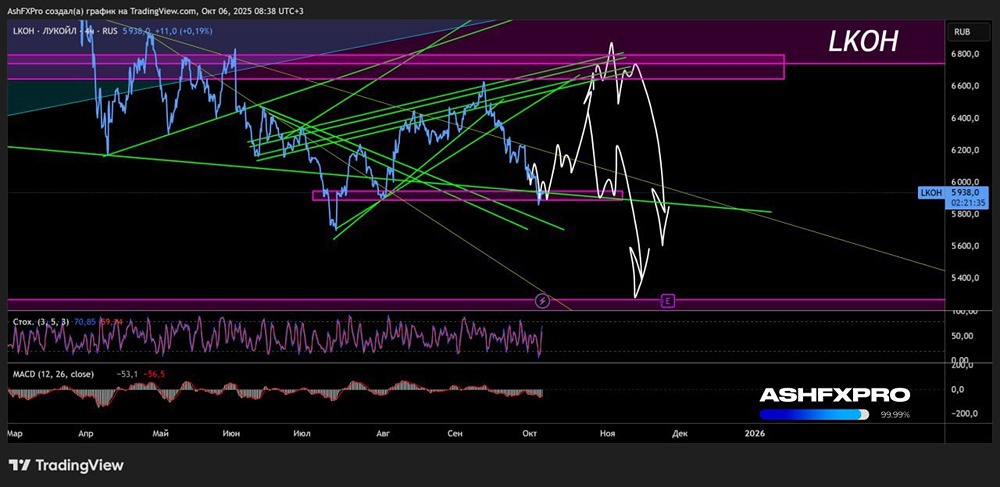Click the +11,0 (+0,19%) price change value
Viewport: 1000px width, 487px height.
[184, 31]
